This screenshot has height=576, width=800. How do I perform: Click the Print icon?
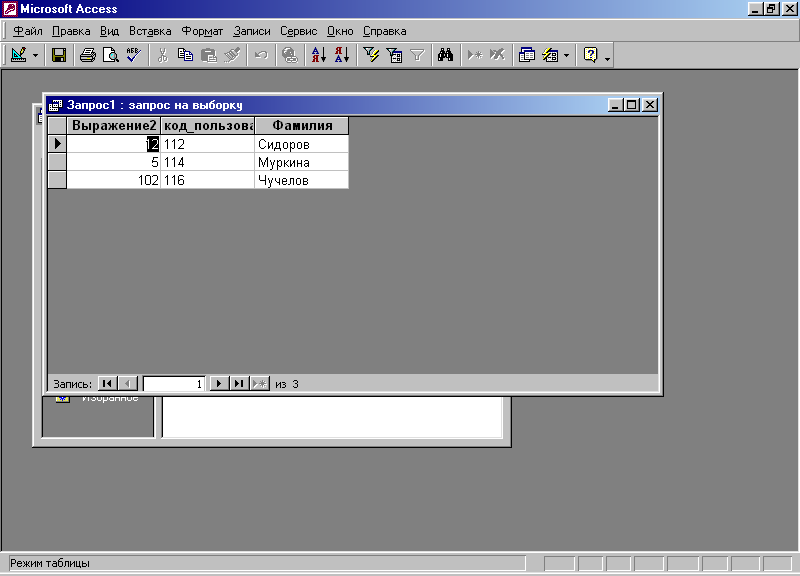88,55
